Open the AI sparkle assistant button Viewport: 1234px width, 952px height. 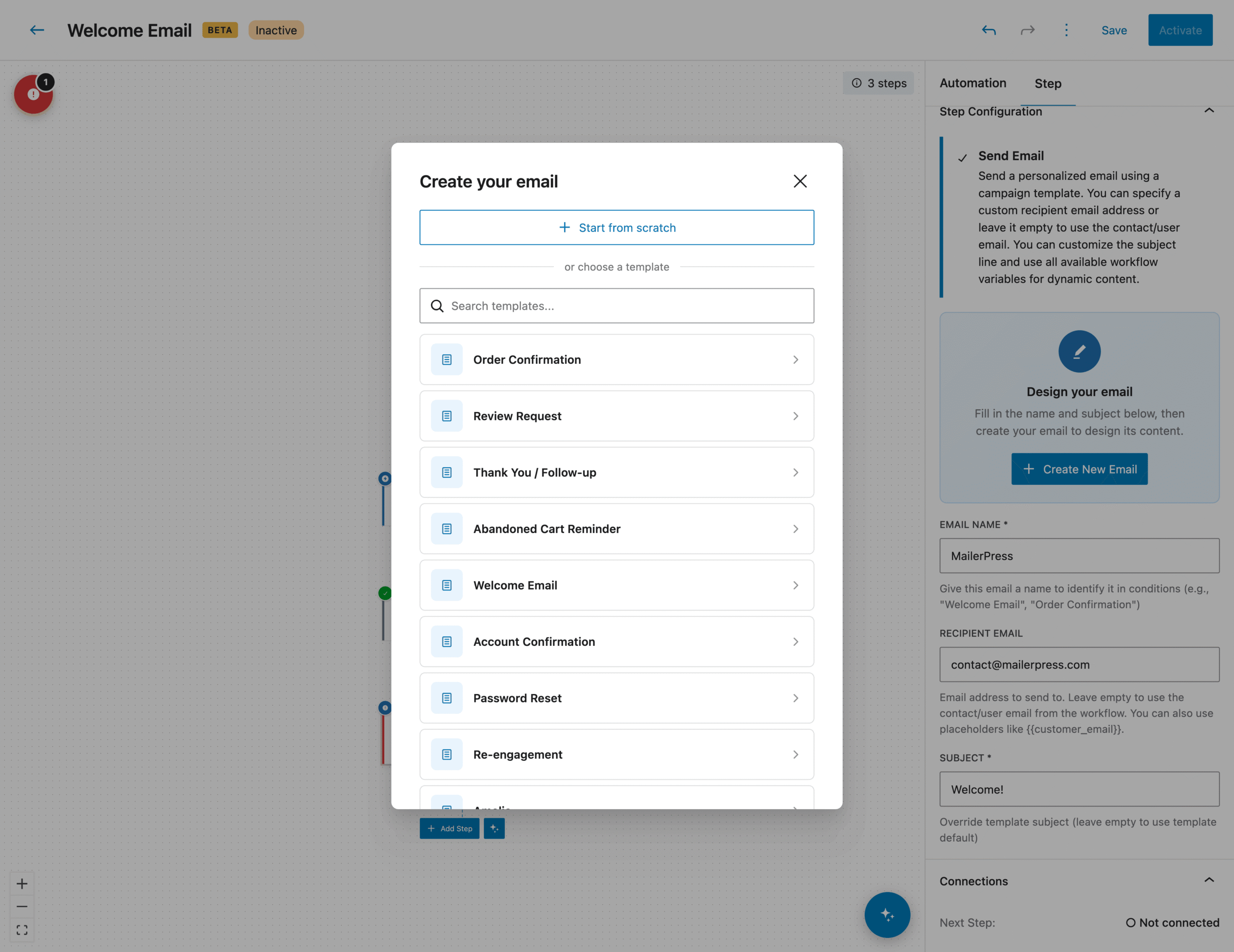click(x=886, y=914)
